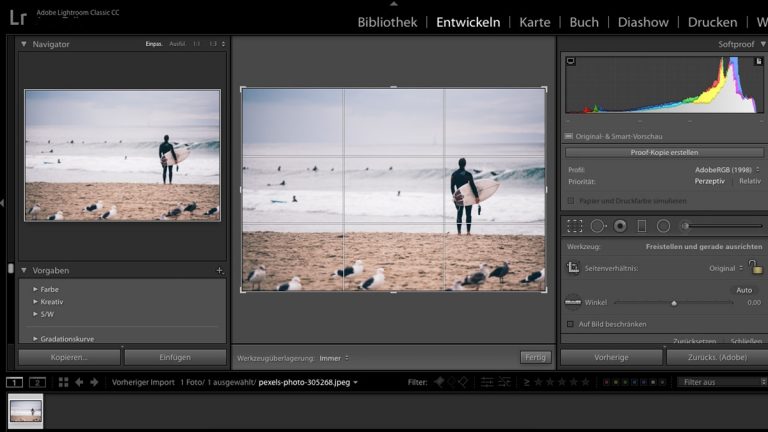
Task: Select the spot removal tool
Action: tap(598, 226)
